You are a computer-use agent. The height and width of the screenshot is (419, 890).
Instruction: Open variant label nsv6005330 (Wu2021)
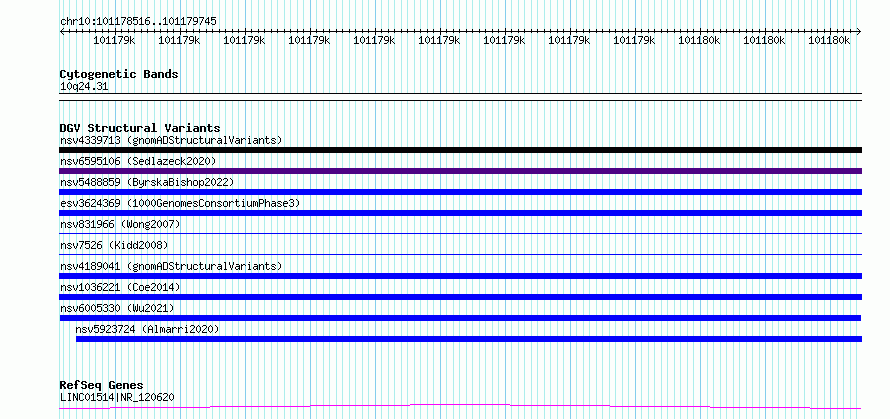pos(117,308)
